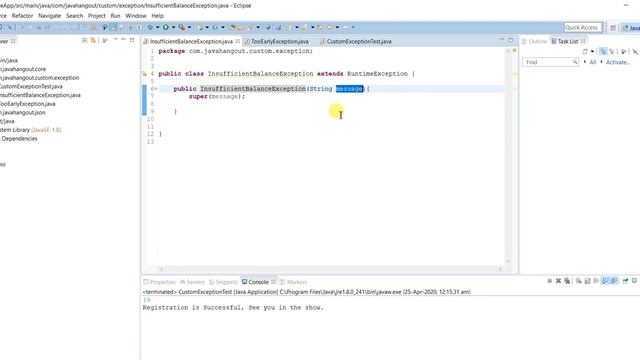Click the Previous Annotation toolbar icon
The width and height of the screenshot is (640, 360).
point(304,27)
